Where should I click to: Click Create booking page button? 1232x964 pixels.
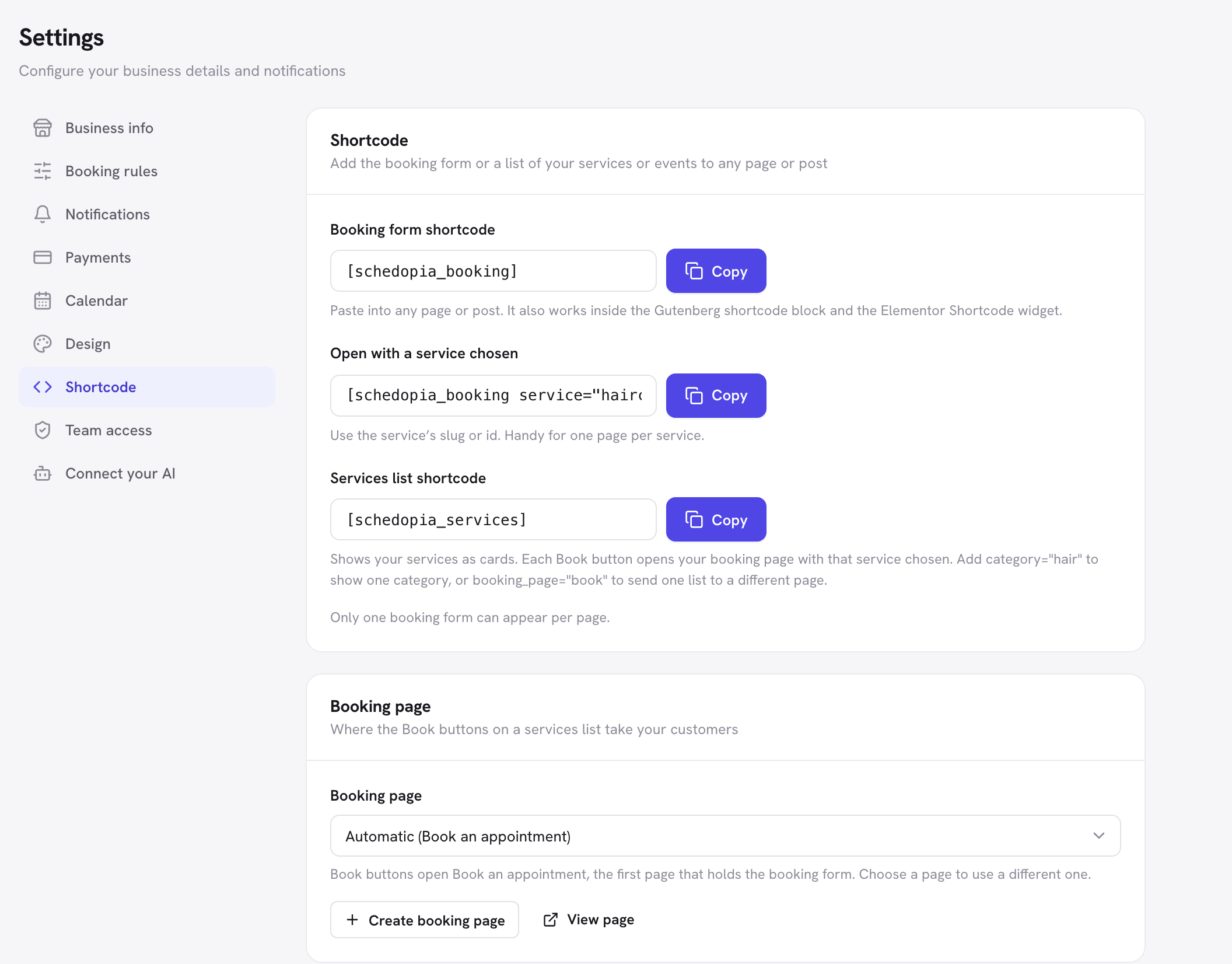click(425, 920)
